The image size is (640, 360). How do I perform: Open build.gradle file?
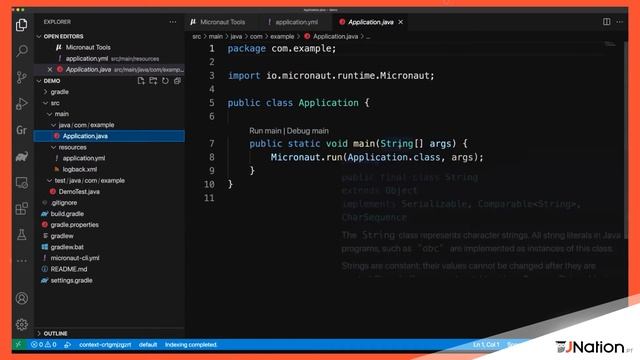pos(67,214)
